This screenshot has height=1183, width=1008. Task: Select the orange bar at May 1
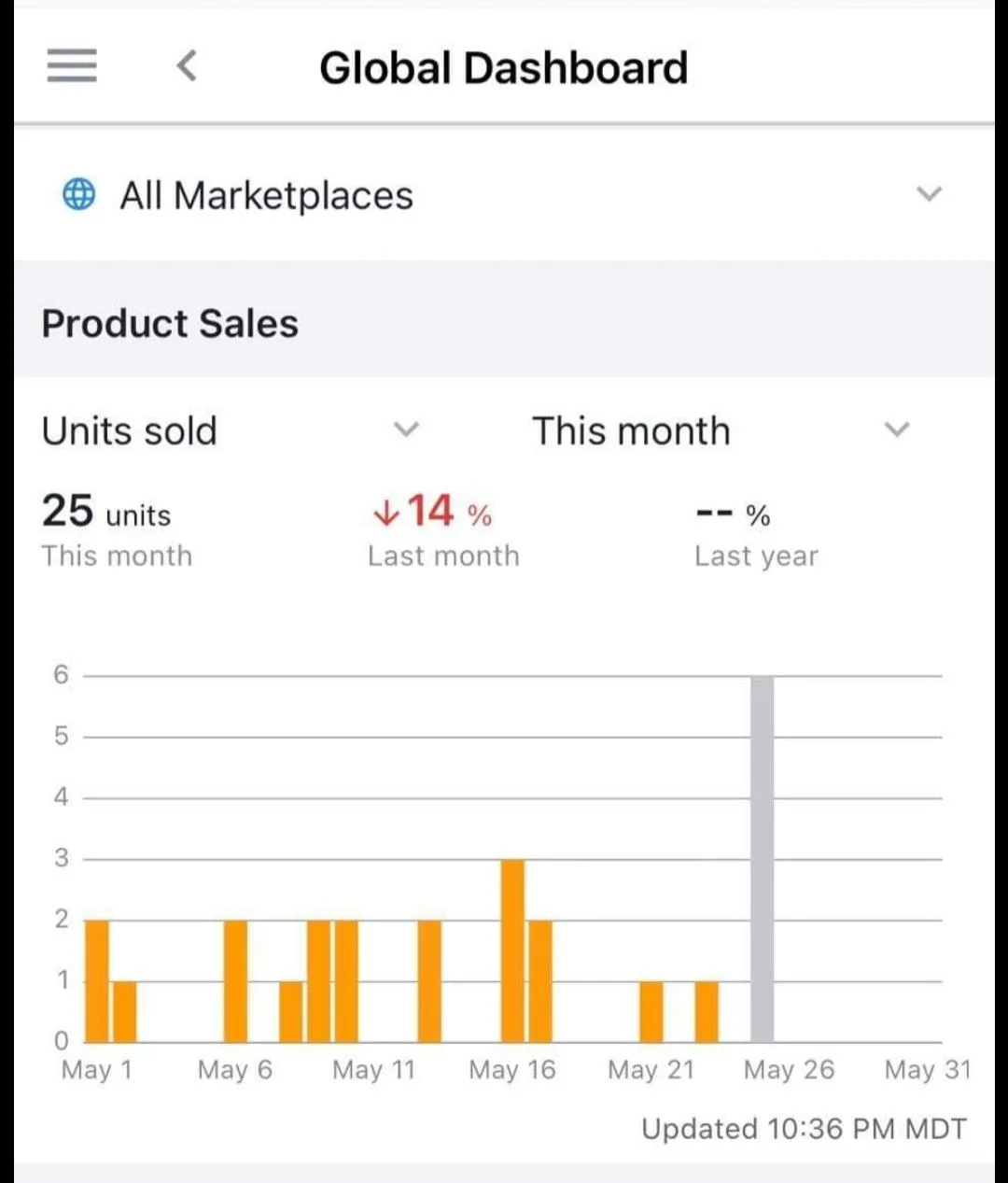tap(97, 980)
